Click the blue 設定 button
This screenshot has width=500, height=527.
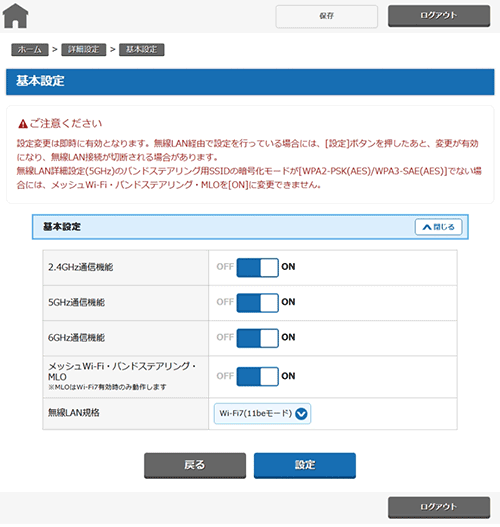click(305, 465)
